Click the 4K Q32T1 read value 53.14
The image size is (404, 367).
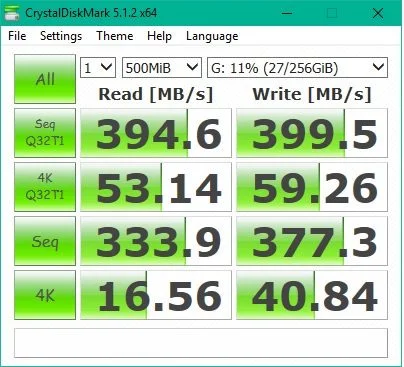coord(156,187)
